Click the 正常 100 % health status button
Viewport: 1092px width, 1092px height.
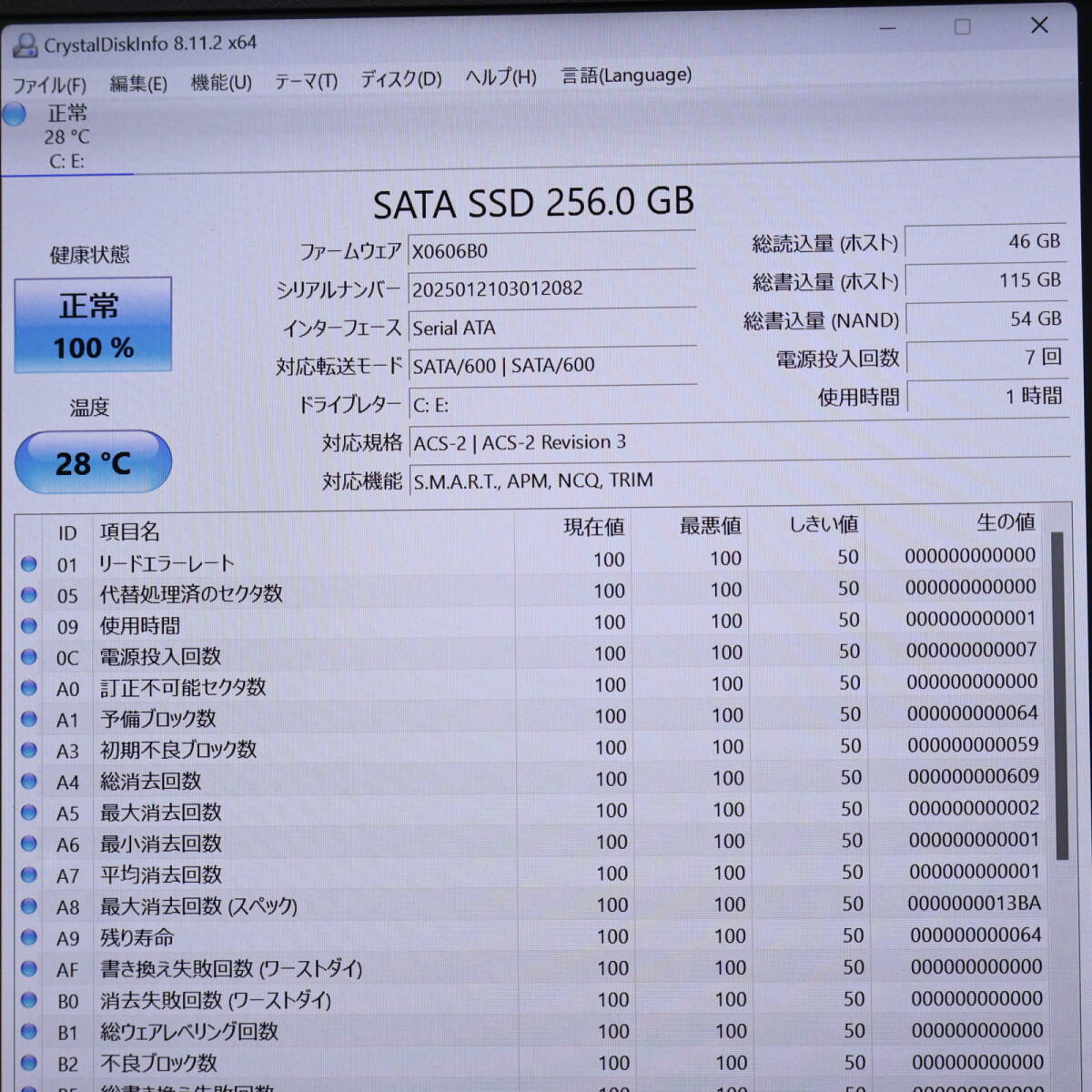[x=93, y=325]
